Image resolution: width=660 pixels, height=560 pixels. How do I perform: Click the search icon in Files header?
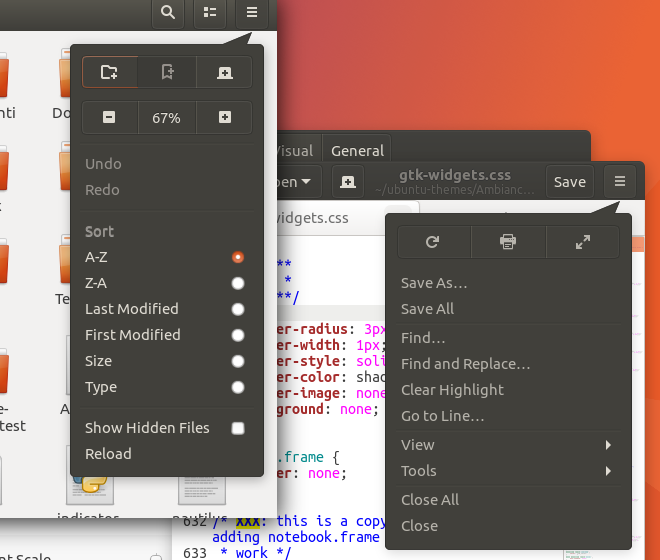168,12
